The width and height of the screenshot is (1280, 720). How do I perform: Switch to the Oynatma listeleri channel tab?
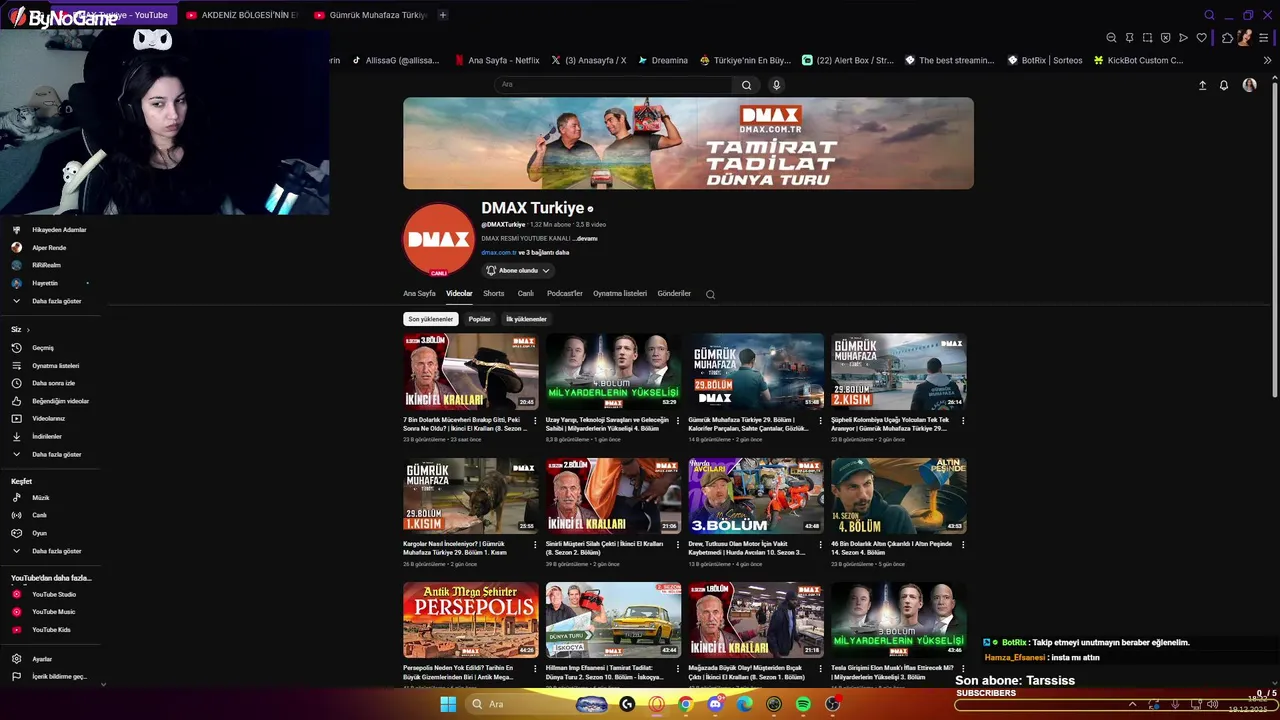(620, 294)
